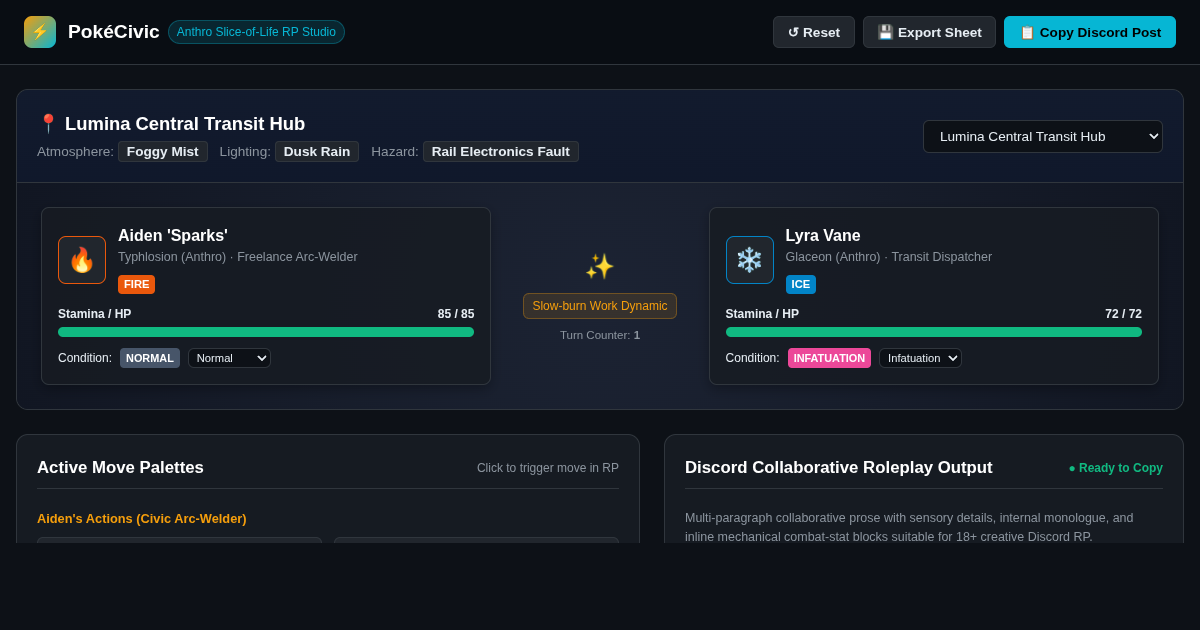The height and width of the screenshot is (630, 1200).
Task: Click the sparkles icon above the dynamic label
Action: 600,266
